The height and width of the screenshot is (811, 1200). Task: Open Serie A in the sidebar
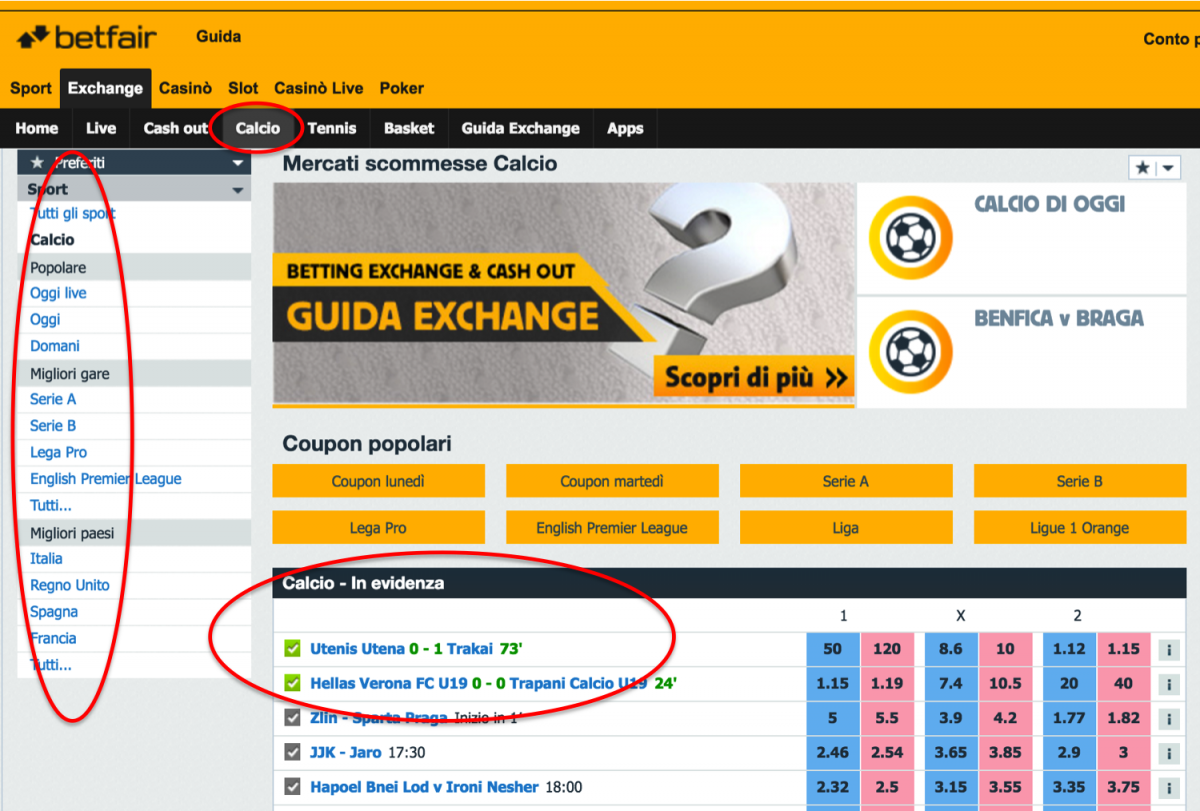tap(53, 399)
